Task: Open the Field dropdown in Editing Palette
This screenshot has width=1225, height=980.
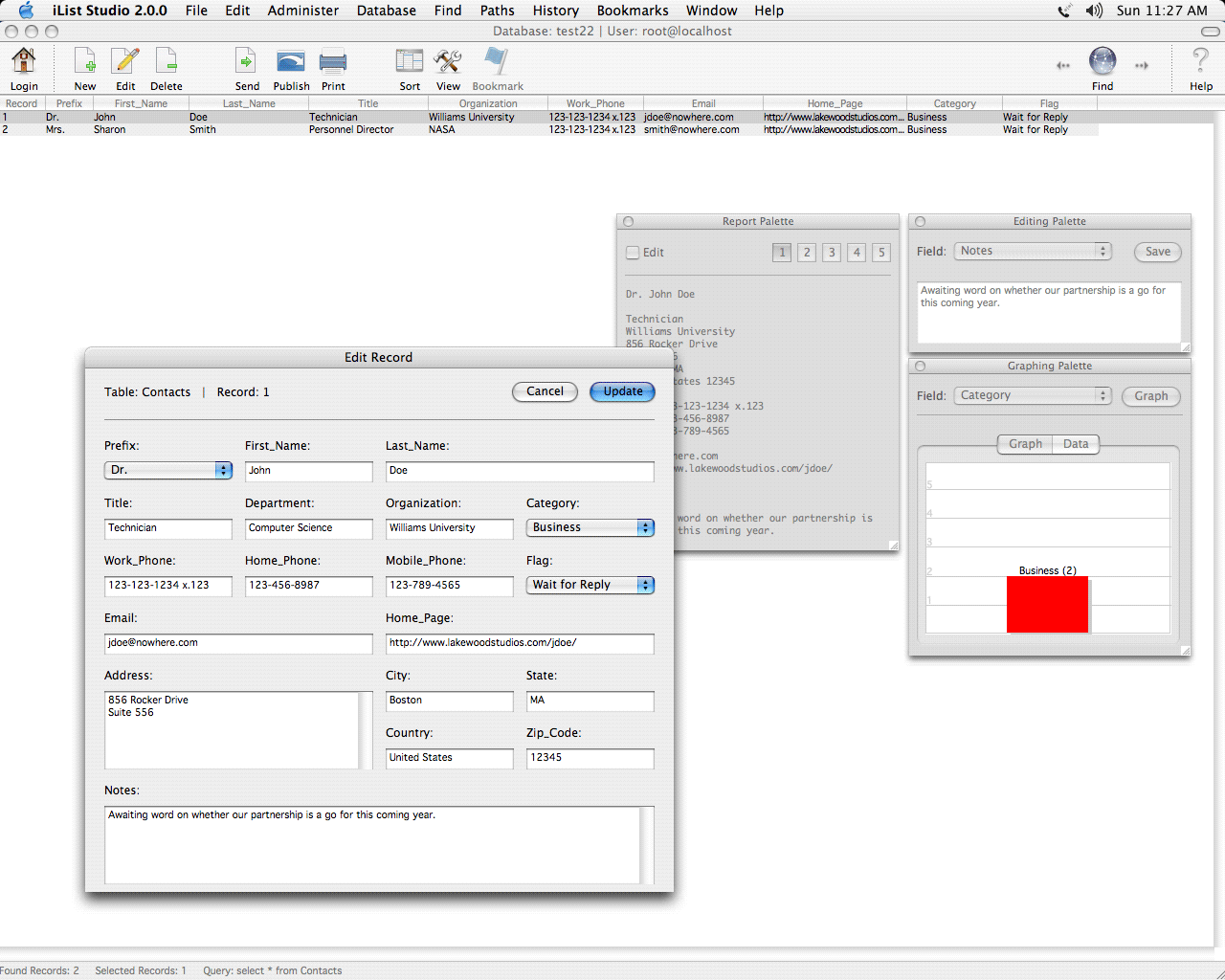Action: (x=1033, y=251)
